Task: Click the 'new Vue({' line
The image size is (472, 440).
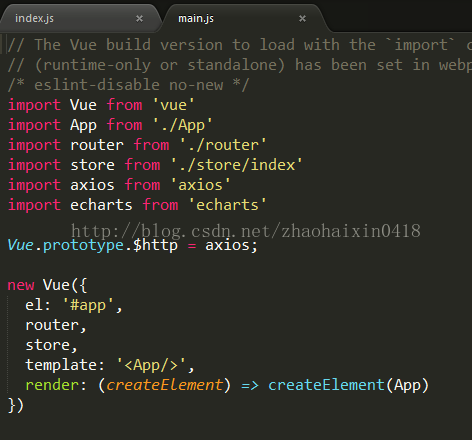Action: click(47, 285)
